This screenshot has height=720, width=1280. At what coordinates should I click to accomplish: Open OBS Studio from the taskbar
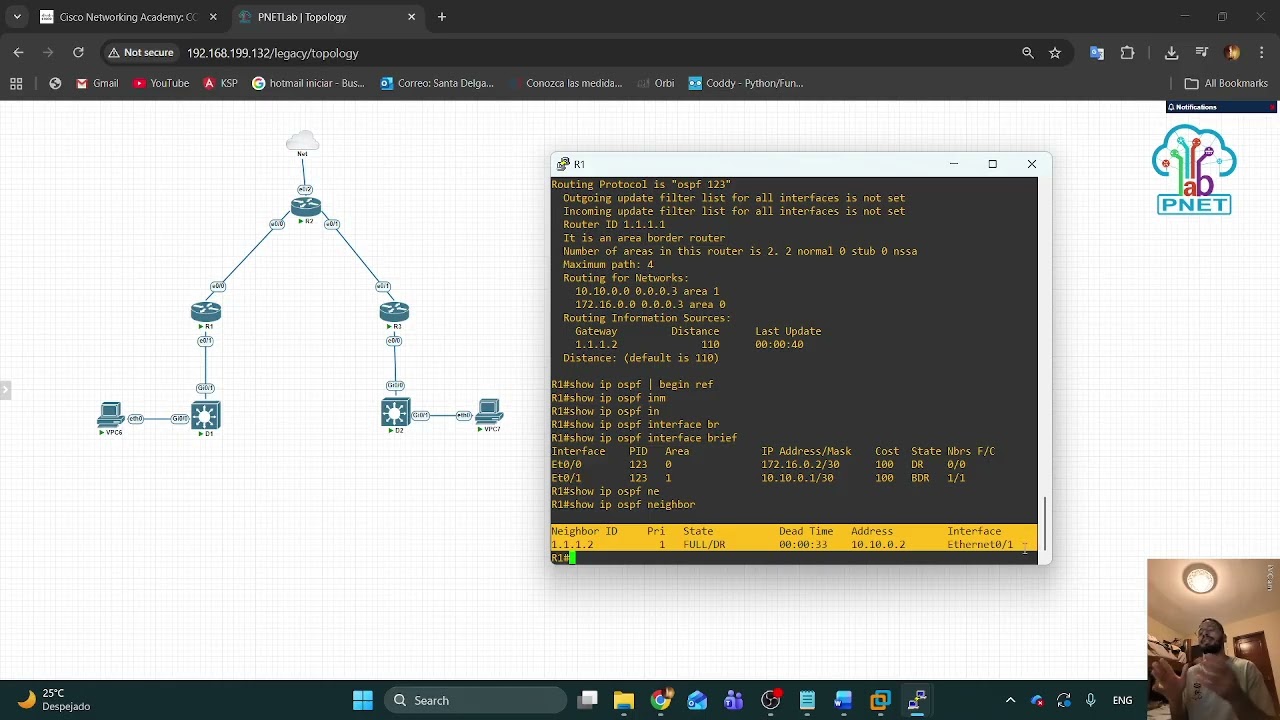(x=771, y=700)
